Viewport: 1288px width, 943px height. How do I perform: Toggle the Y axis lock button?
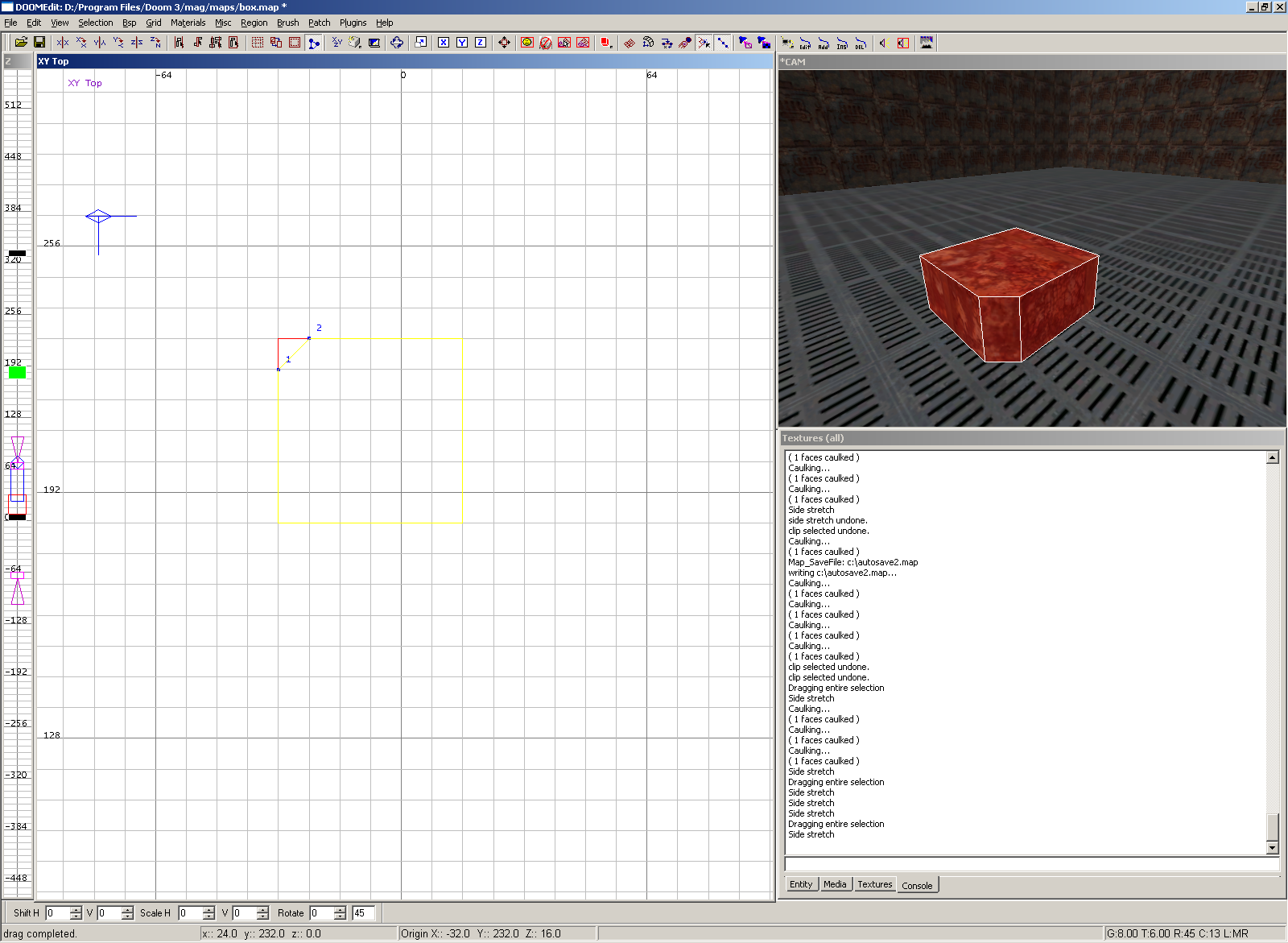[x=462, y=43]
